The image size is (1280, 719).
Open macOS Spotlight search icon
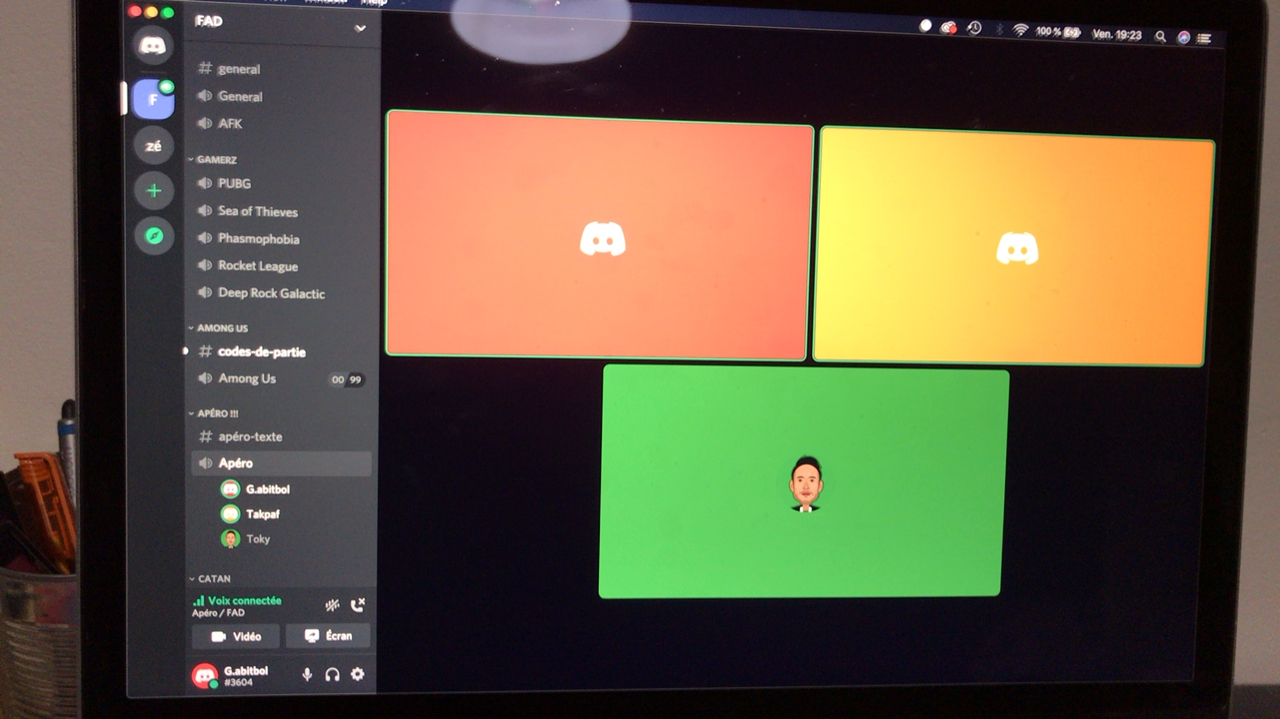pyautogui.click(x=1160, y=36)
